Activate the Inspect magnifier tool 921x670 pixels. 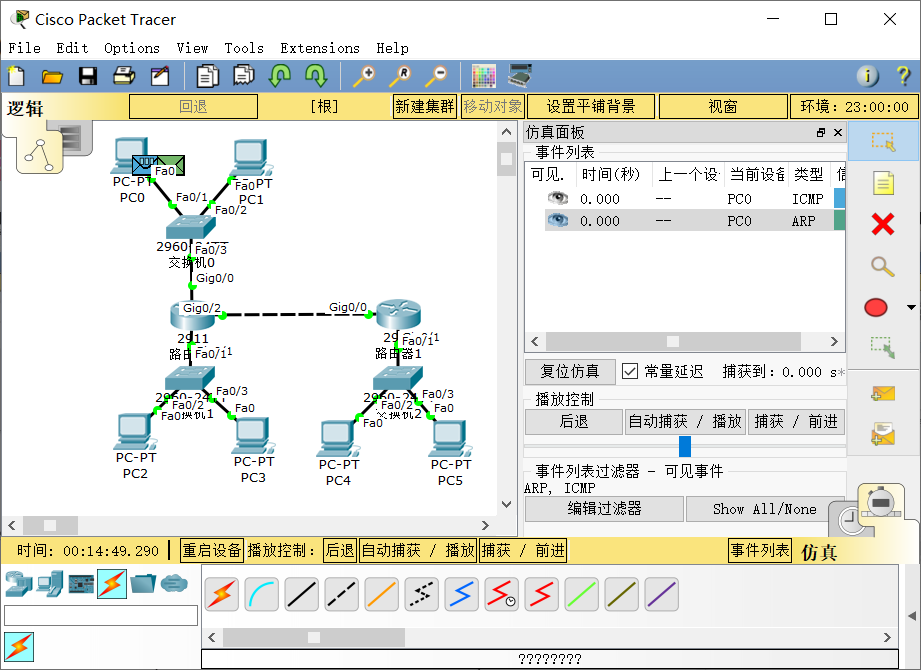[x=882, y=267]
